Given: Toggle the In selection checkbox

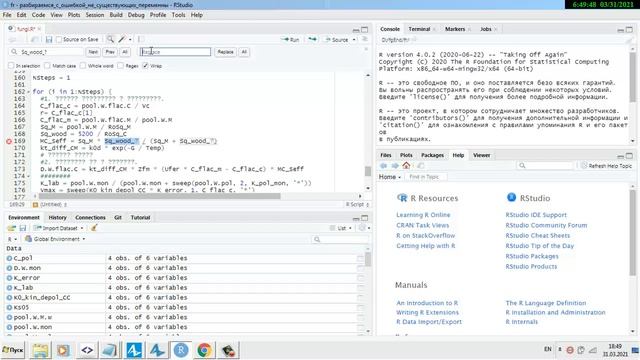Looking at the screenshot, I should tap(11, 66).
